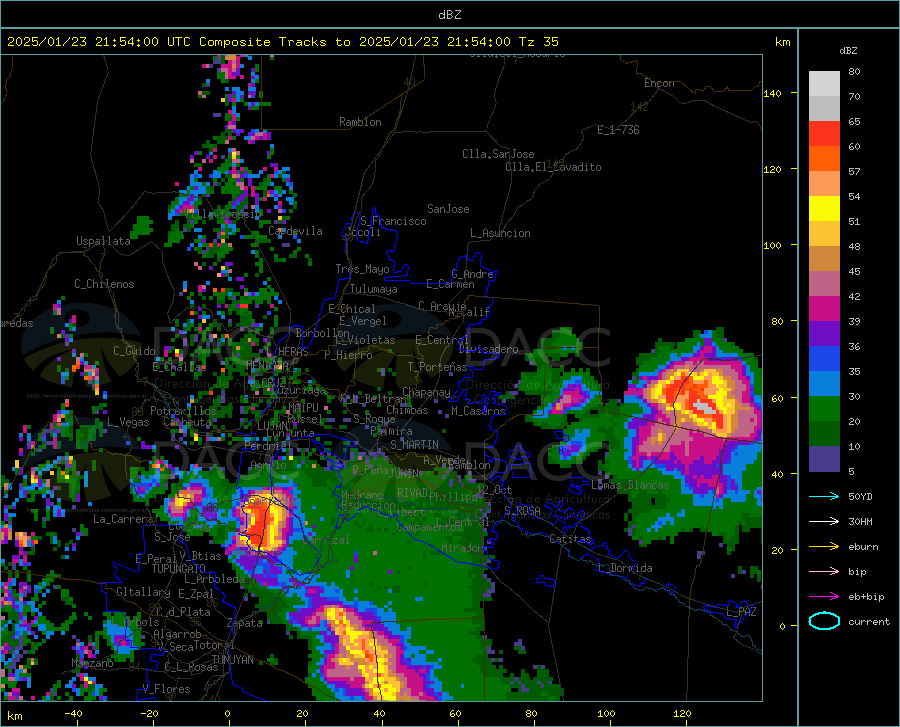Click the Lomas_Blancas place label
900x727 pixels.
click(630, 485)
